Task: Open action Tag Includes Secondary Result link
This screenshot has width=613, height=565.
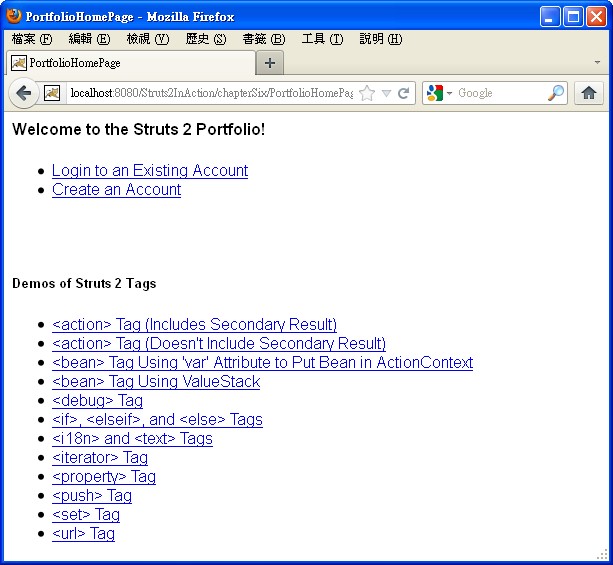Action: tap(194, 325)
